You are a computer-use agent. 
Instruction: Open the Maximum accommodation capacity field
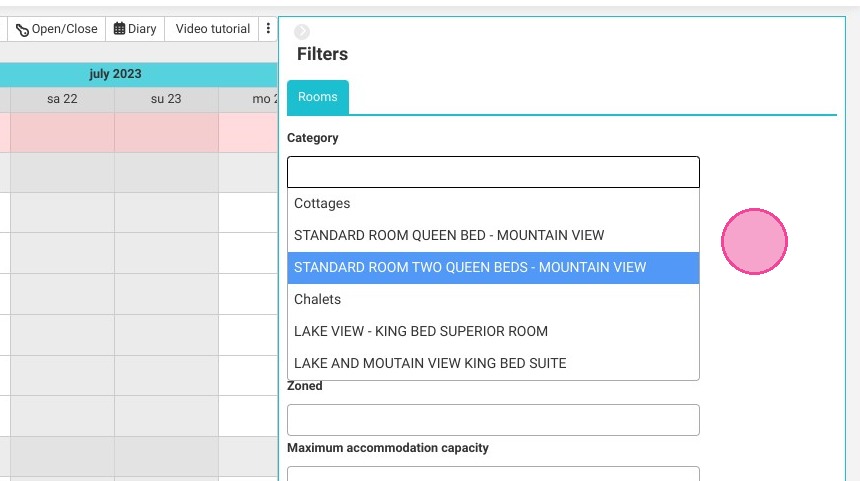493,474
